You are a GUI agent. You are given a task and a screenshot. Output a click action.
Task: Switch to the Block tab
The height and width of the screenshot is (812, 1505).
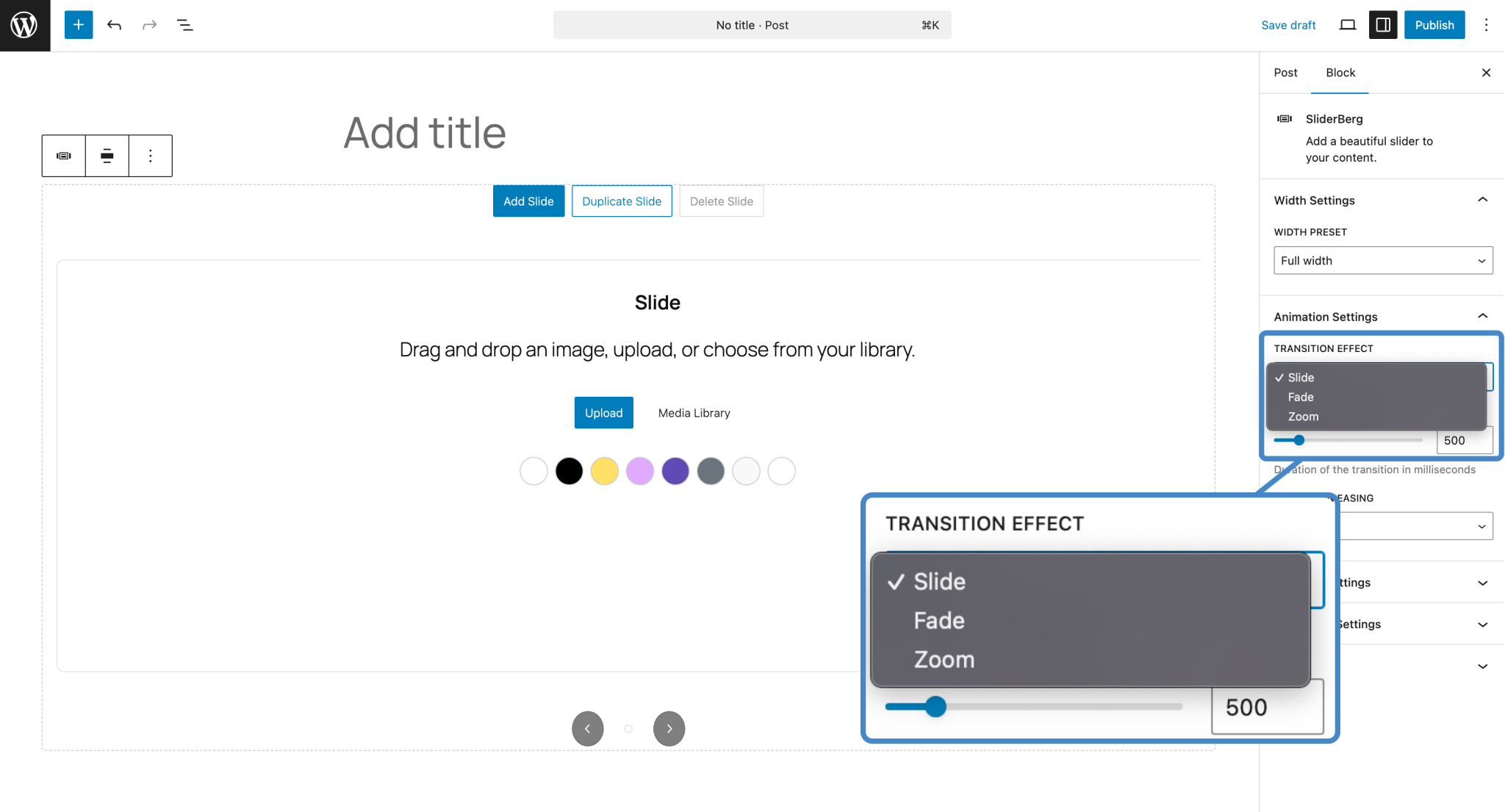click(x=1340, y=73)
